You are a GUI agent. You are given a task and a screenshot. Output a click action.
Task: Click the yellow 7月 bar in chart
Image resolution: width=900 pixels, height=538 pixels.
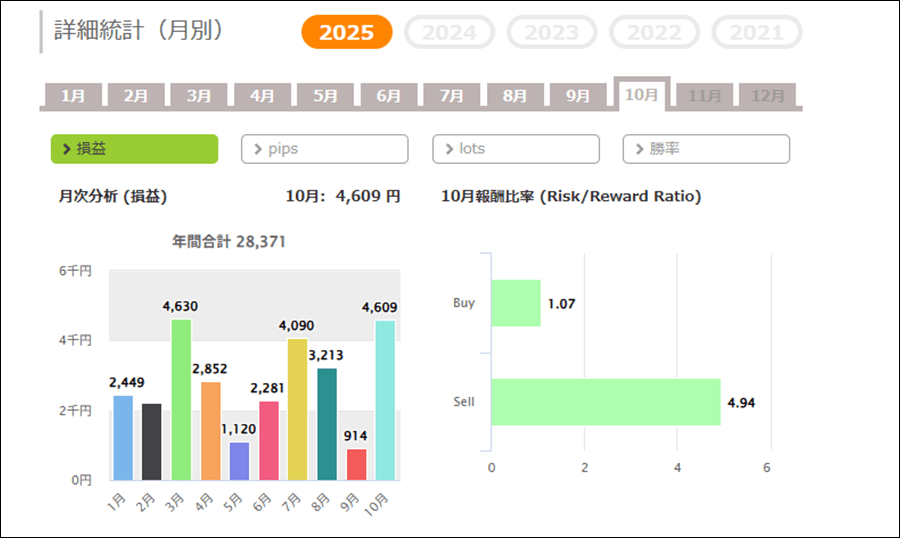[x=297, y=410]
